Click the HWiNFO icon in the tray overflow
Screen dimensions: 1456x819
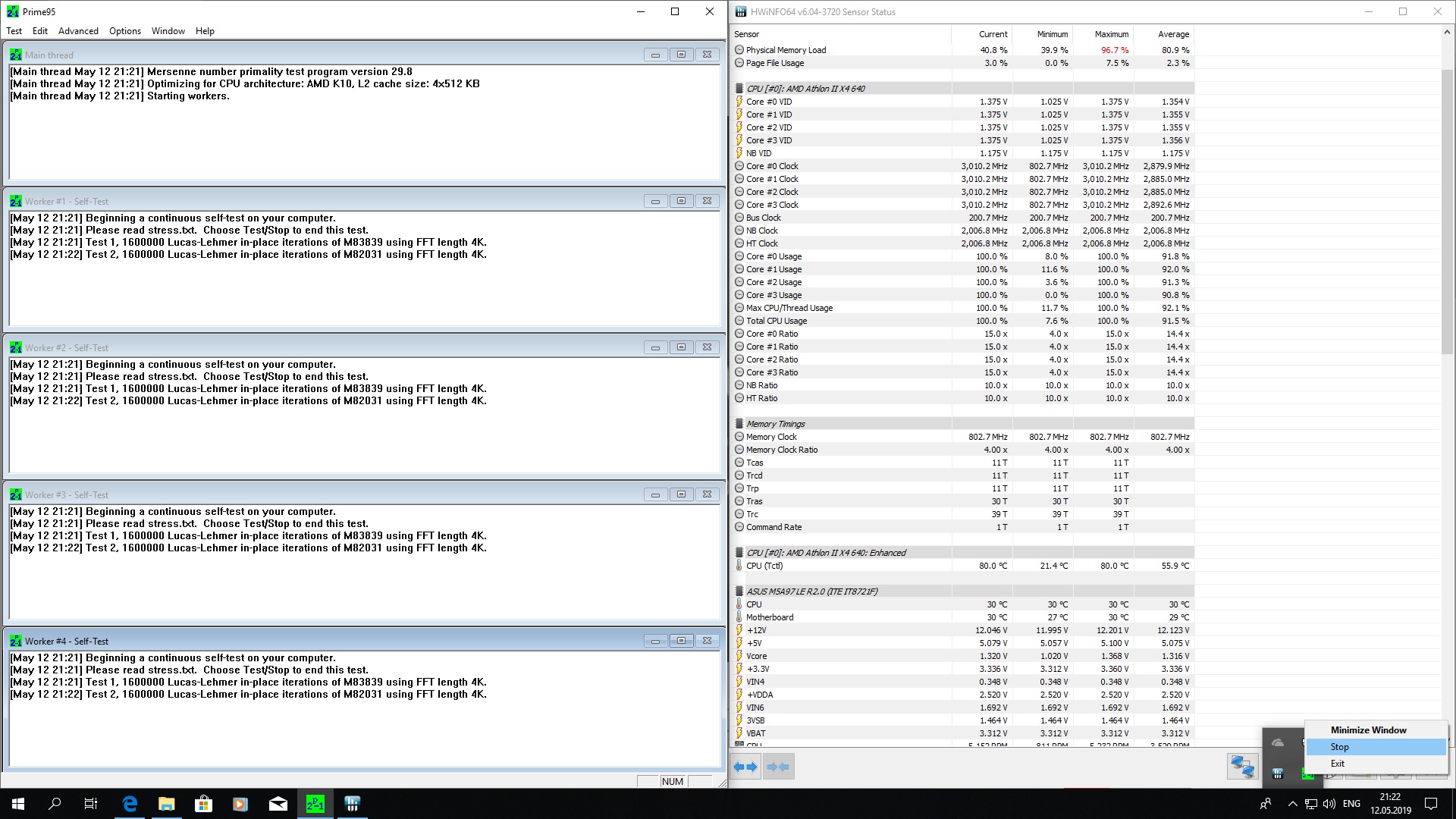click(1278, 773)
